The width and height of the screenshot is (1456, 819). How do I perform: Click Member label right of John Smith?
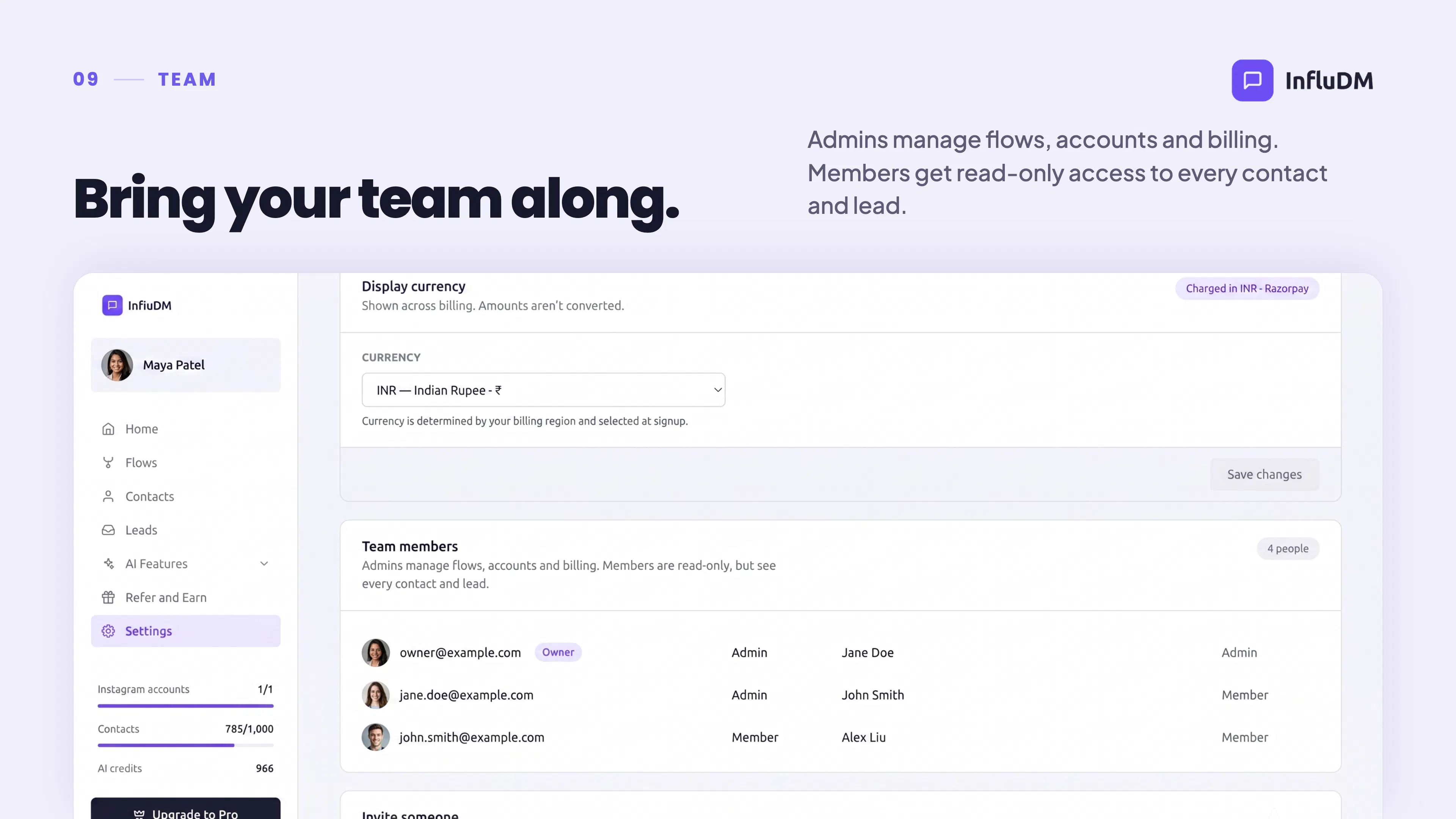[x=1244, y=695]
